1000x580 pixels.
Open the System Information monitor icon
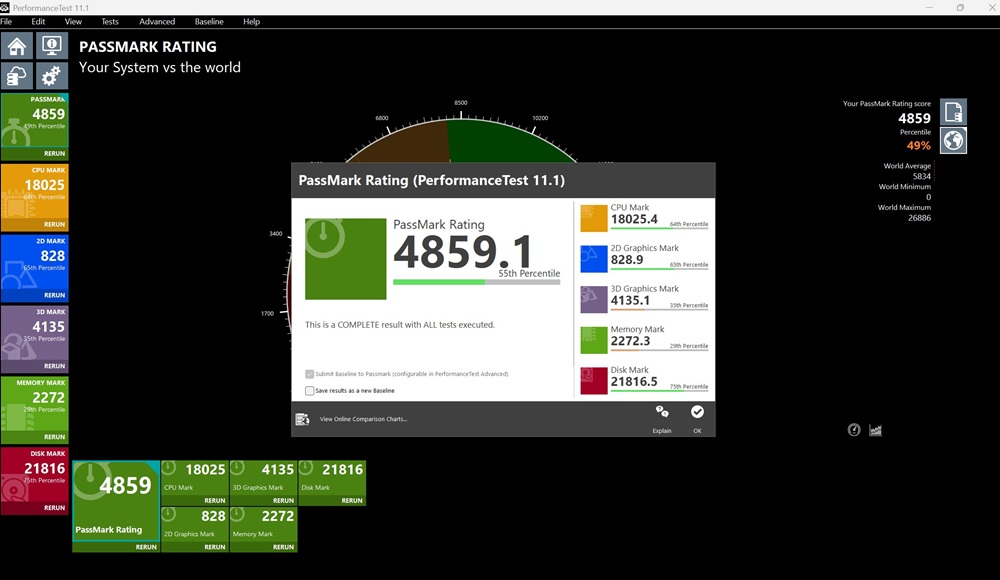click(x=51, y=46)
